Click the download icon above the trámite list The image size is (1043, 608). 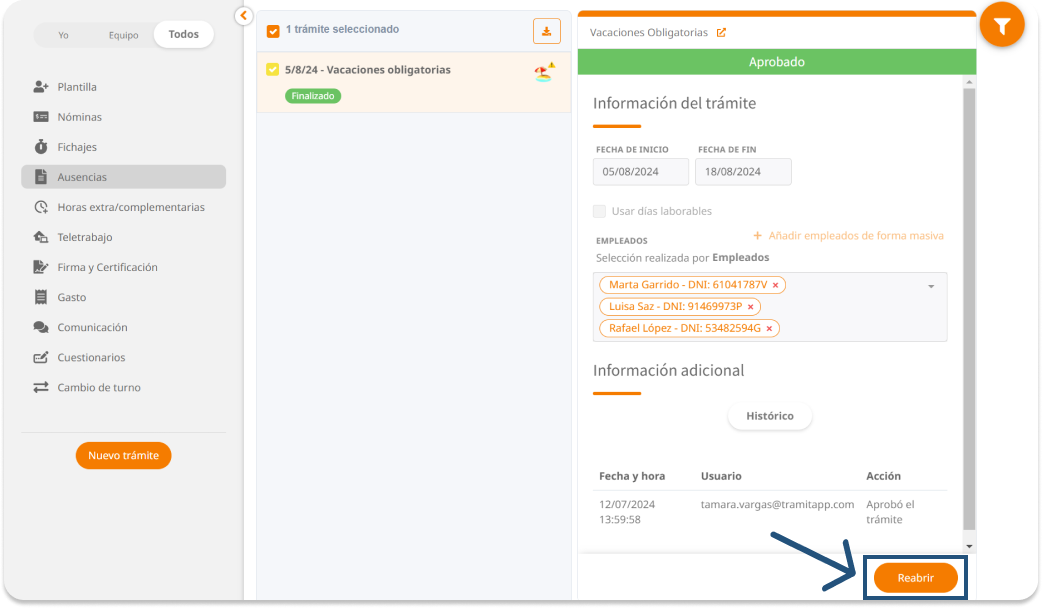[x=546, y=31]
